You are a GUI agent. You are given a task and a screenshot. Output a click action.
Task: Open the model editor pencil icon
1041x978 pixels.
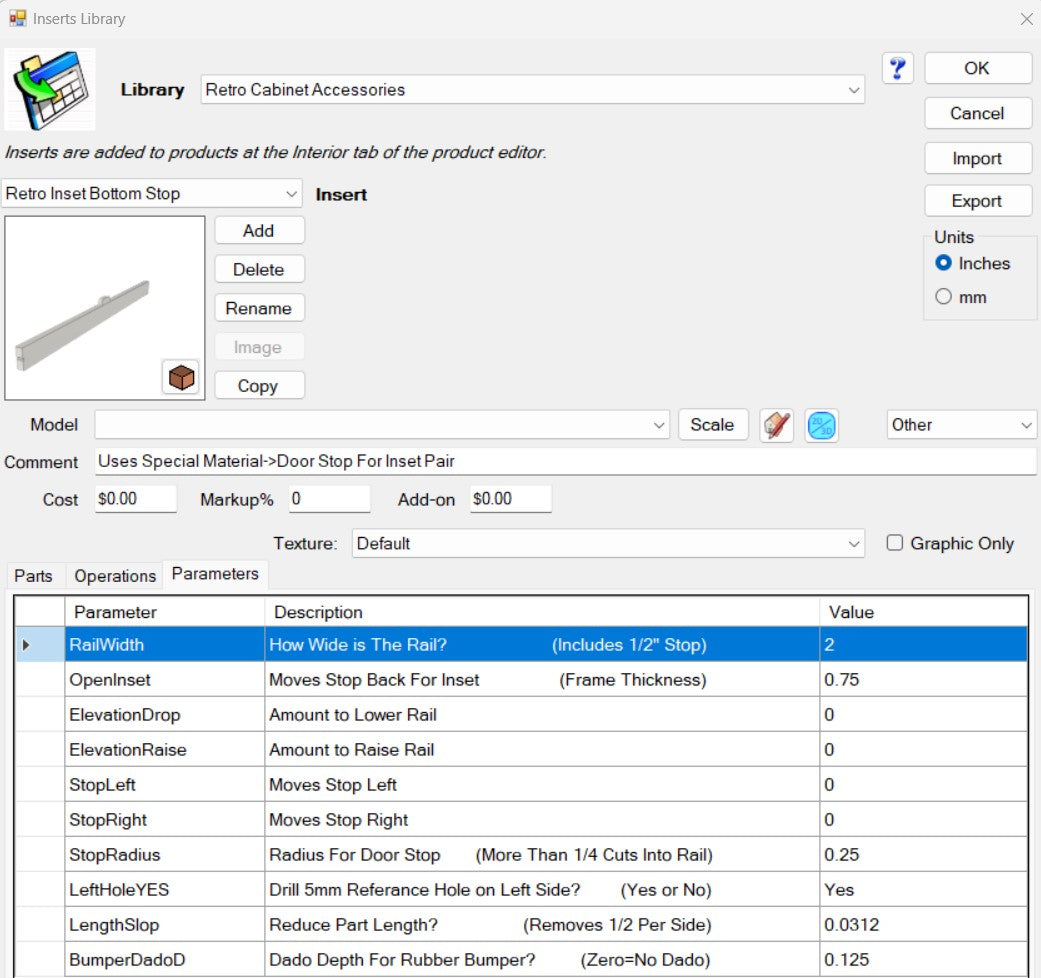tap(777, 425)
